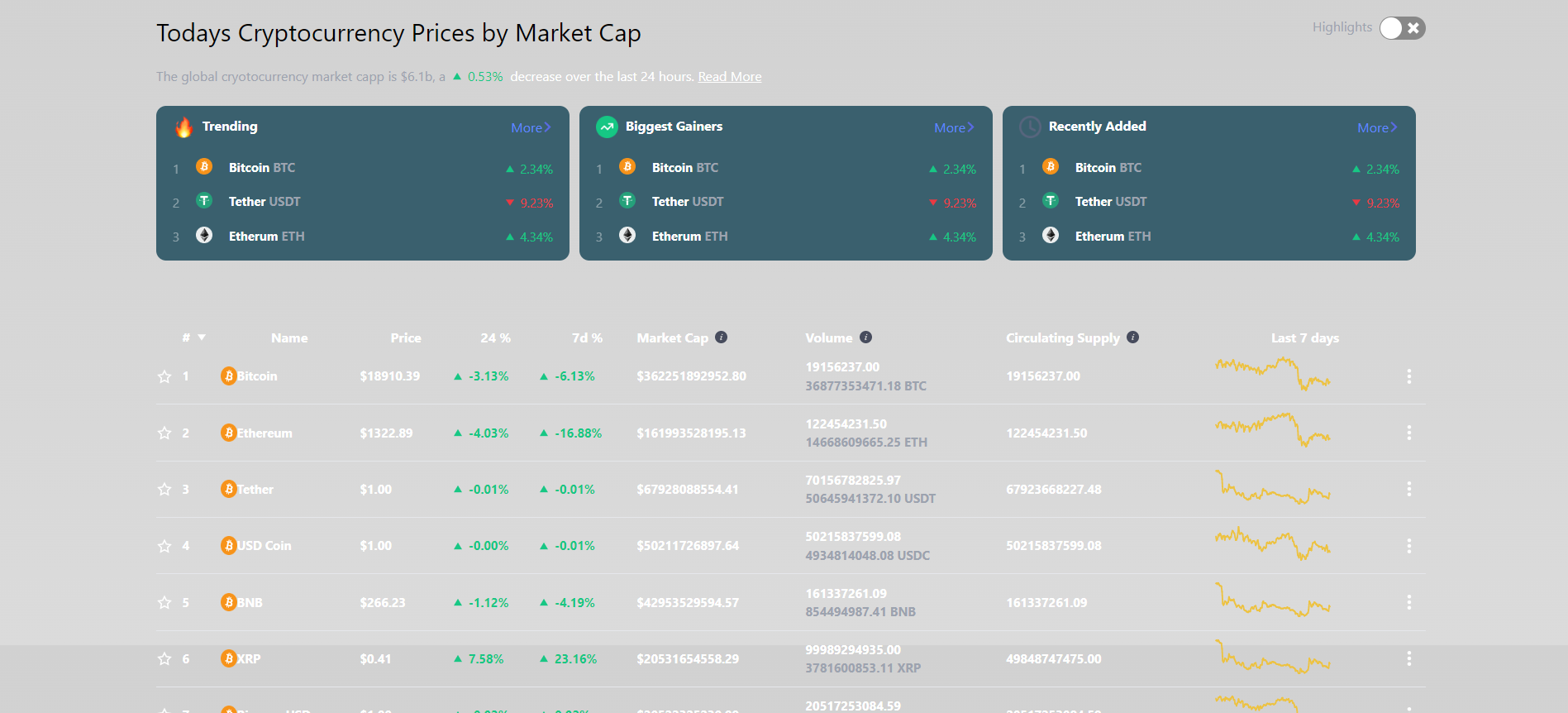Show the Circulating Supply info icon

pyautogui.click(x=1132, y=337)
